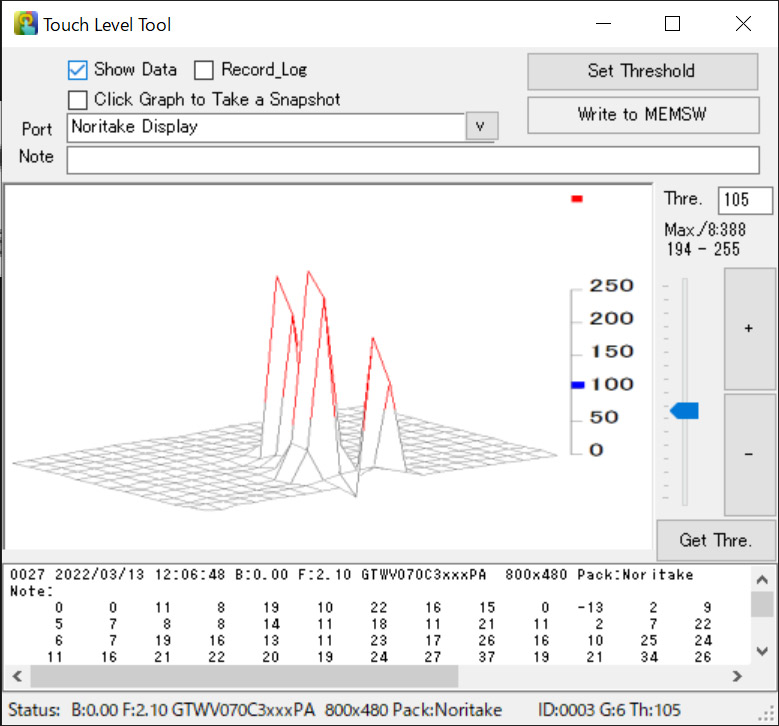Screen dimensions: 779x726
Task: Increase the threshold with the plus button
Action: point(749,330)
